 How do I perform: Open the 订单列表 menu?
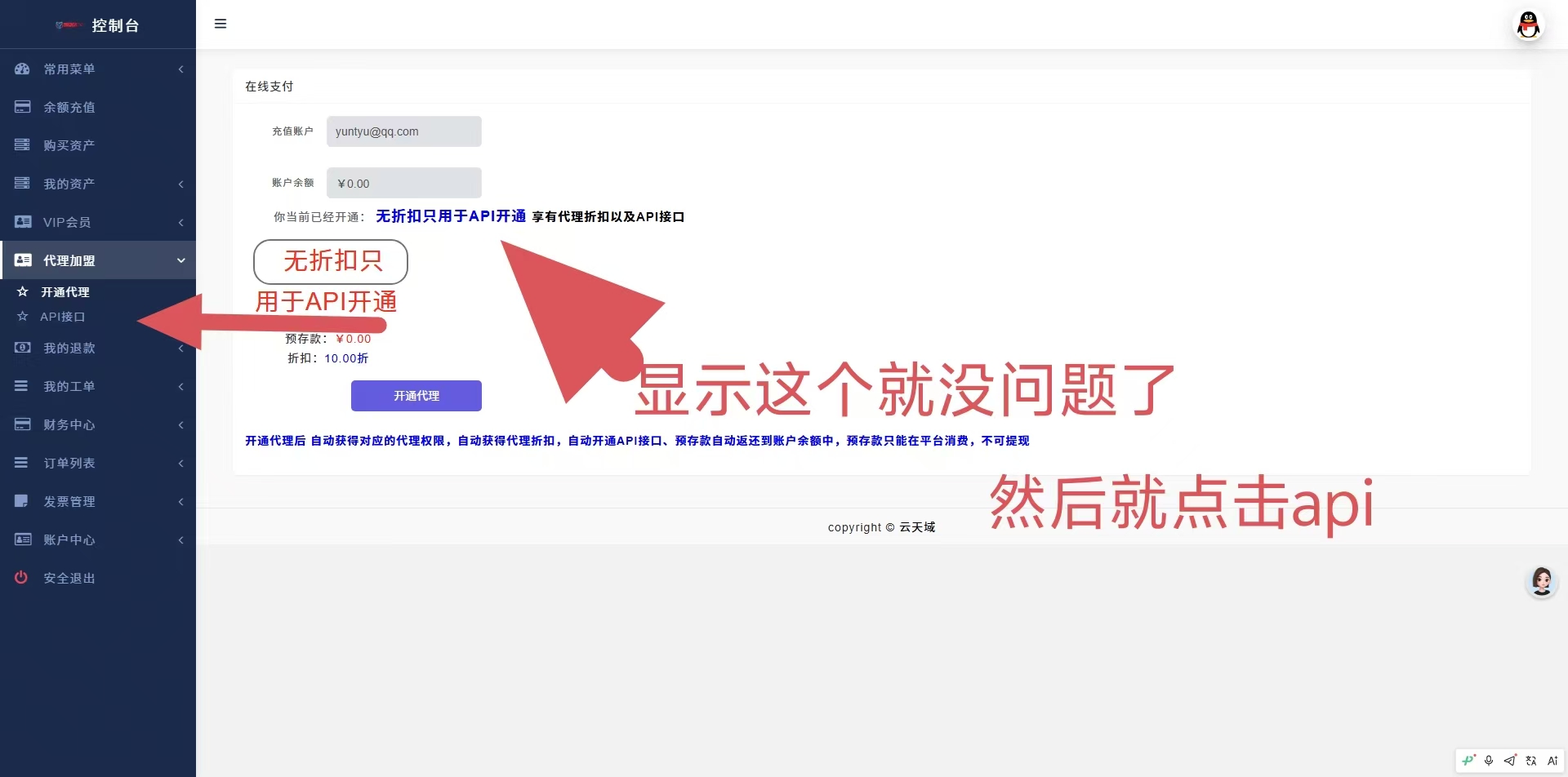click(x=98, y=463)
